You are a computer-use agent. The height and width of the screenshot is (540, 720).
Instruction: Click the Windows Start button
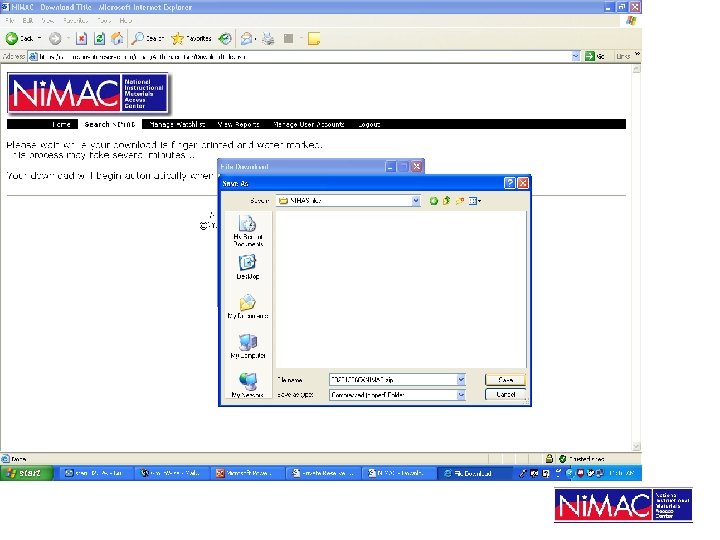[26, 473]
